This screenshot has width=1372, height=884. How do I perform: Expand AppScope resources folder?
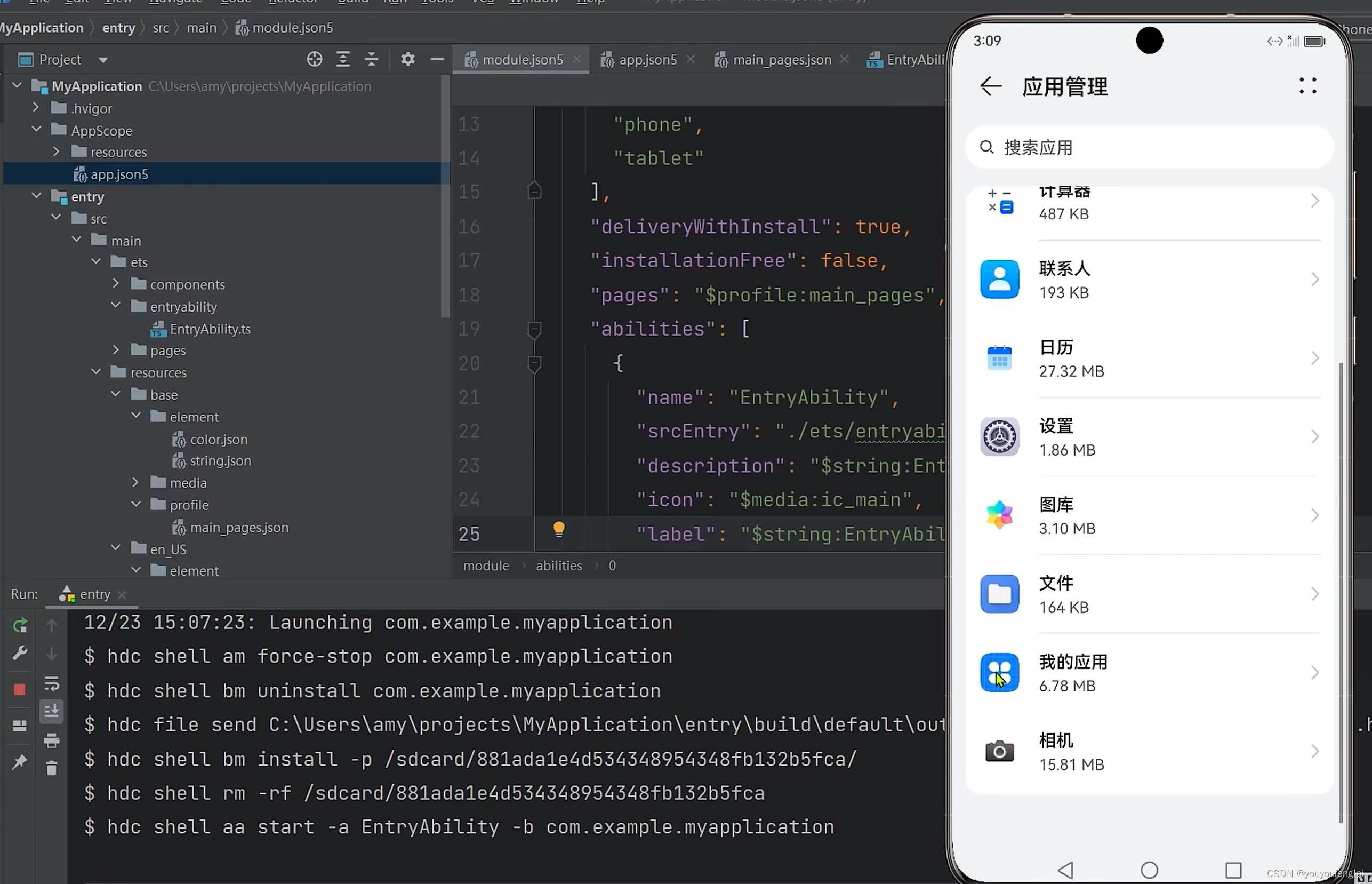[x=56, y=152]
